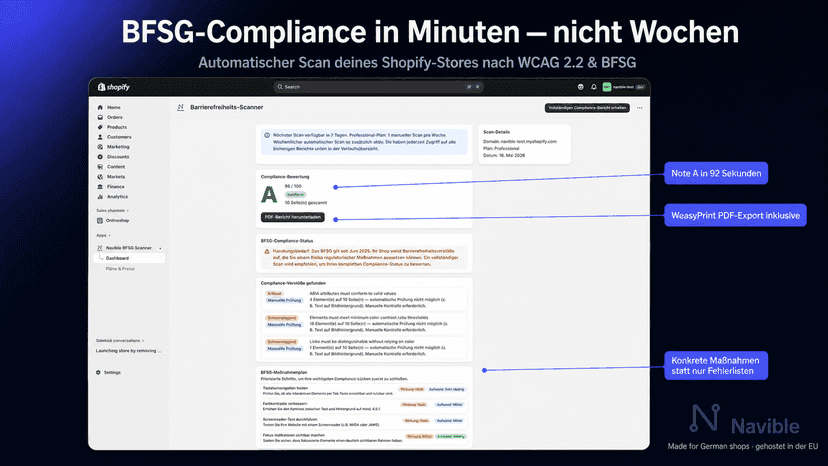Click the magnifier icon in the search bar
Viewport: 828px width, 466px height.
pyautogui.click(x=280, y=87)
